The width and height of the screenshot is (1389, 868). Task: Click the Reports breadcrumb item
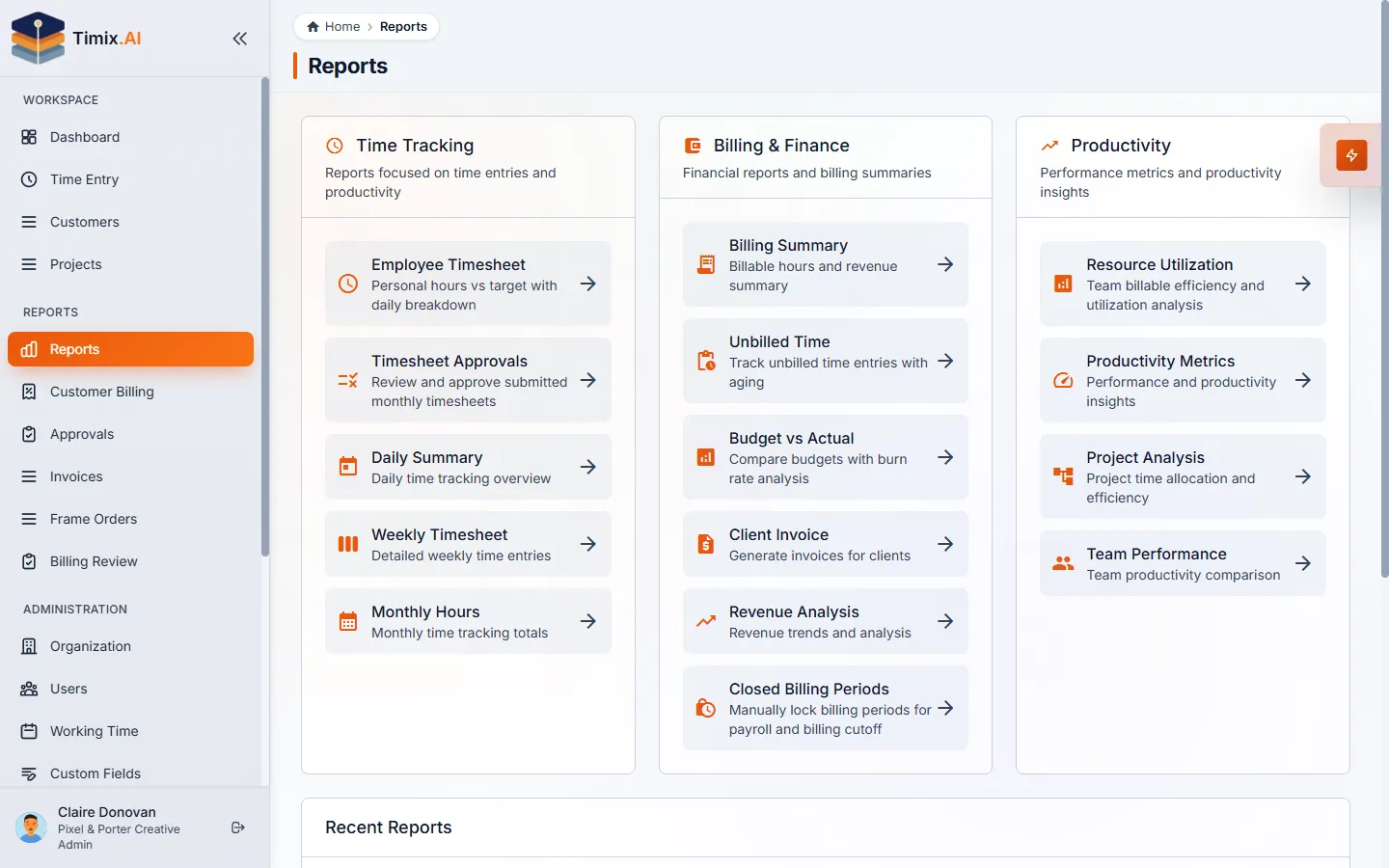click(403, 27)
